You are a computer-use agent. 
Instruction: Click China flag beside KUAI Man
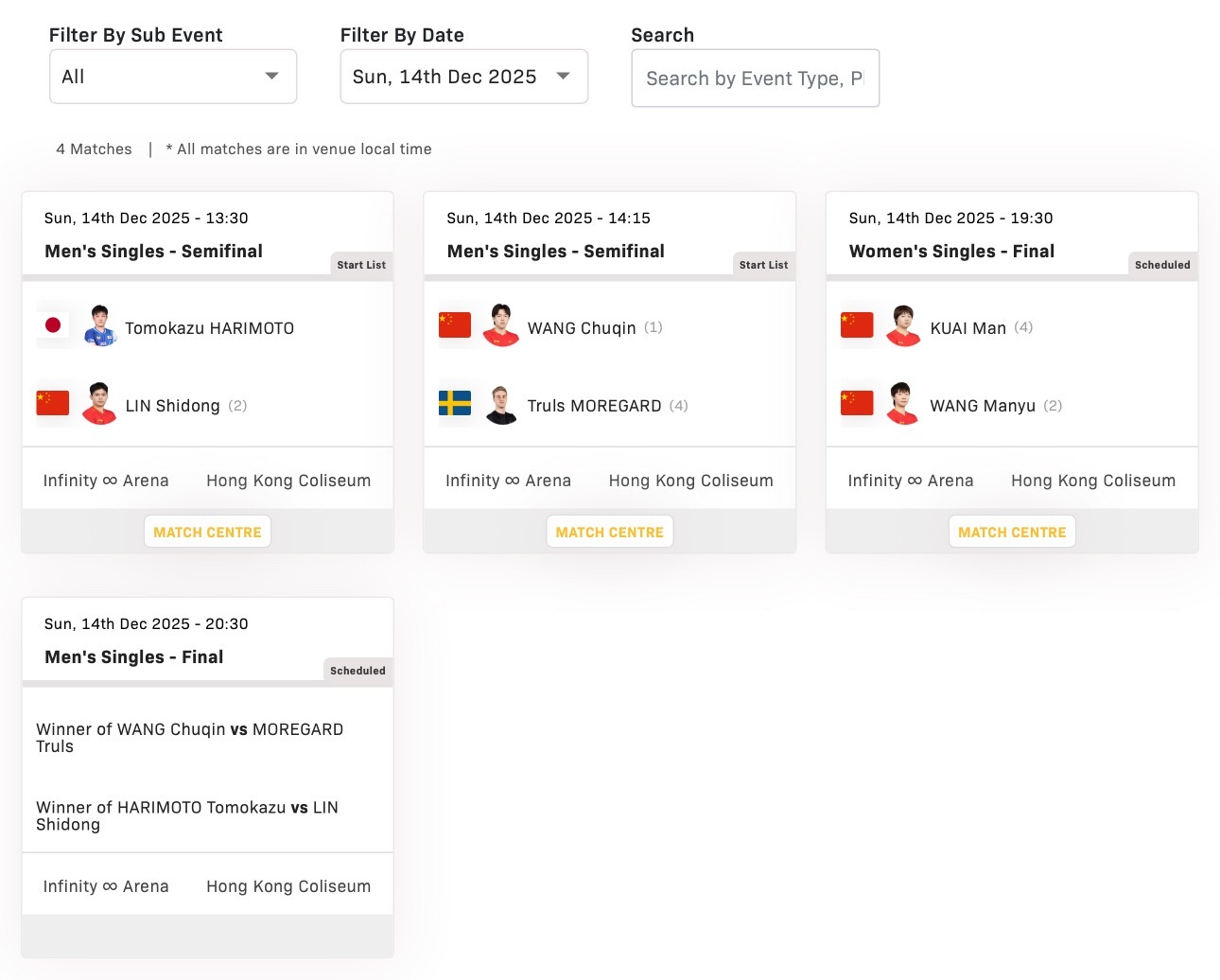tap(857, 325)
